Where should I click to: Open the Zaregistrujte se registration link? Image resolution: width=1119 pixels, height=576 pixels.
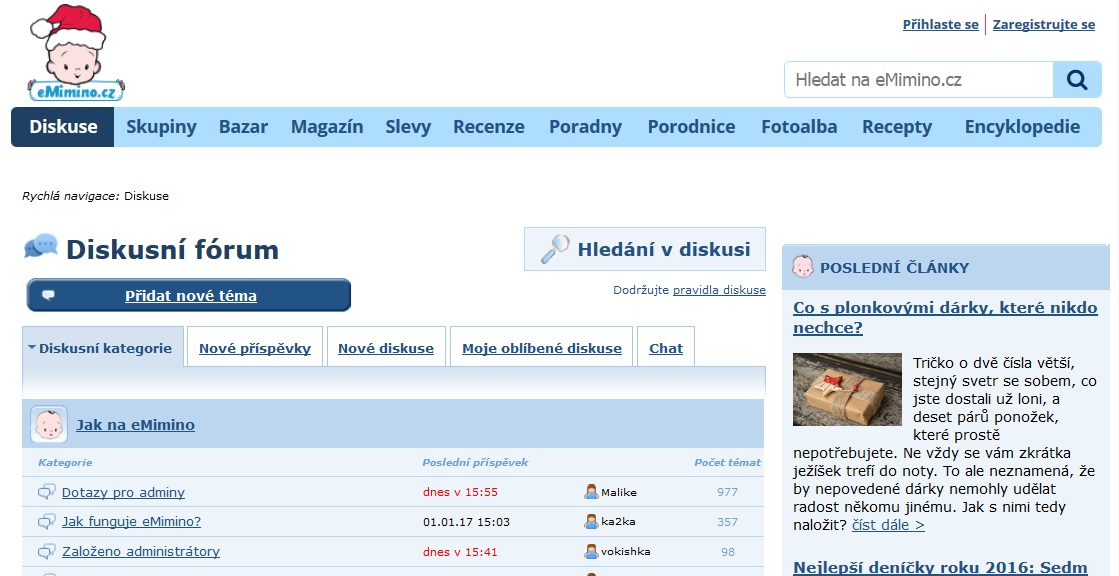point(1043,25)
